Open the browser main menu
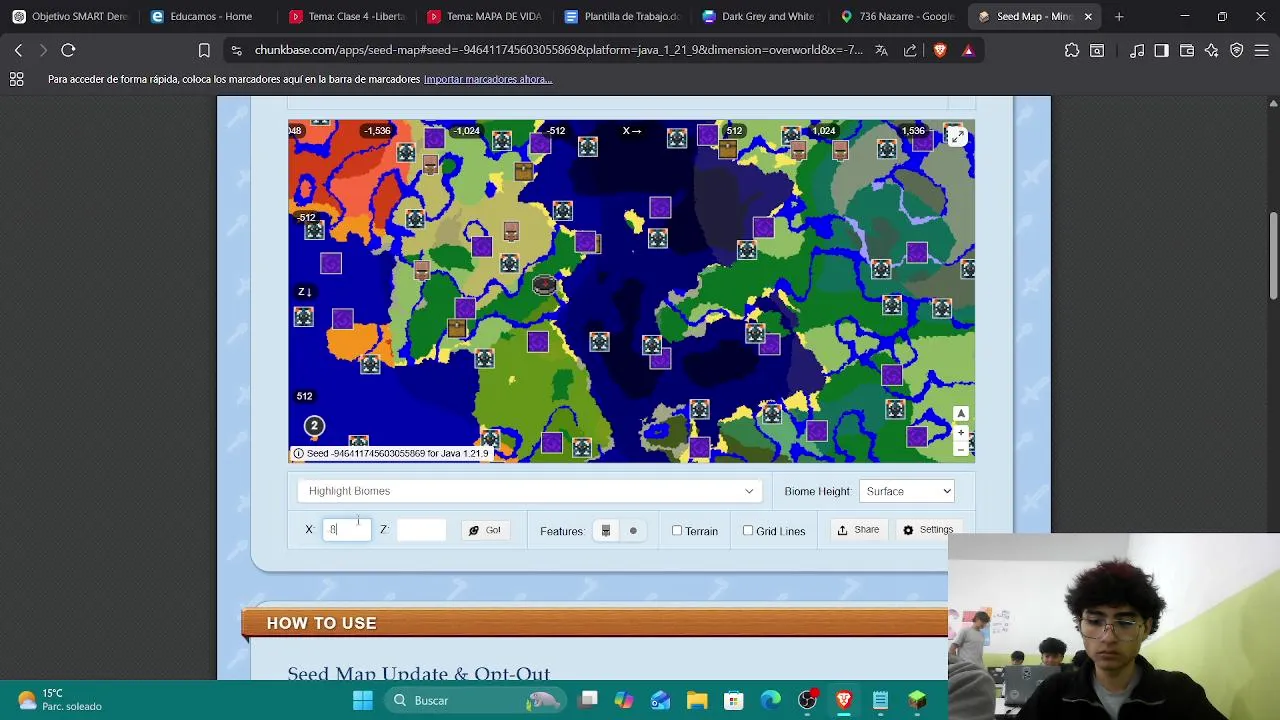This screenshot has height=720, width=1280. pyautogui.click(x=1262, y=50)
